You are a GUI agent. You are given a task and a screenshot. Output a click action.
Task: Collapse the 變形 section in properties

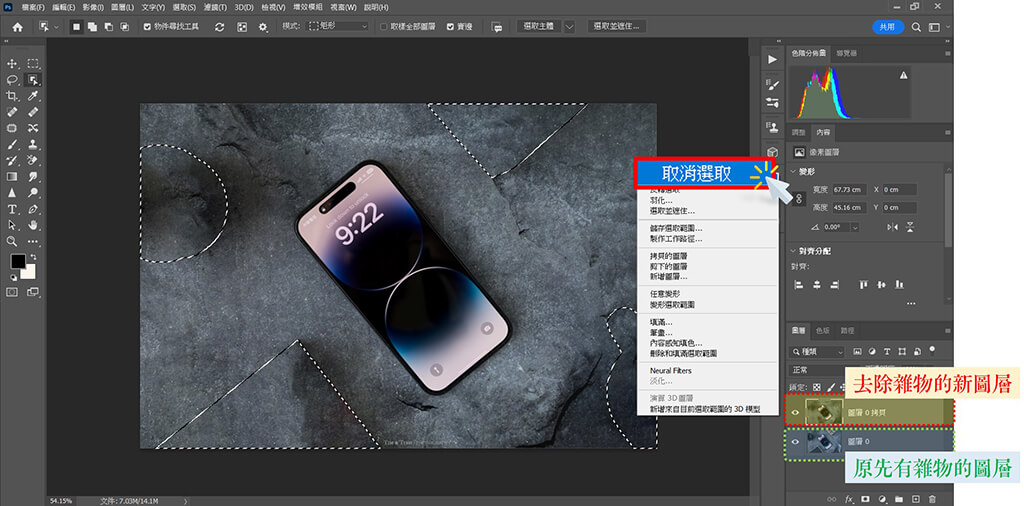(793, 172)
